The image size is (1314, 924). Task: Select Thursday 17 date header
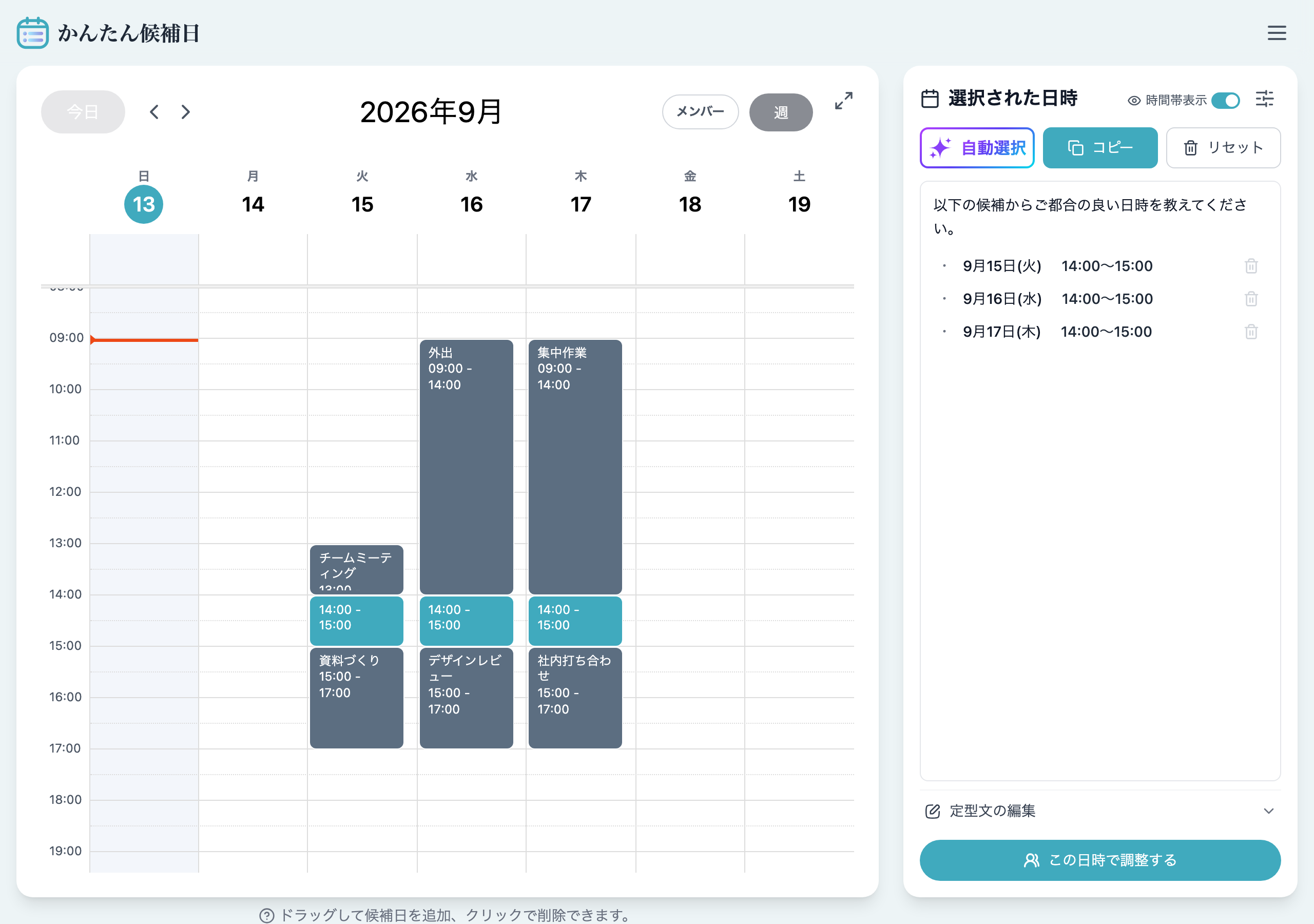point(581,204)
